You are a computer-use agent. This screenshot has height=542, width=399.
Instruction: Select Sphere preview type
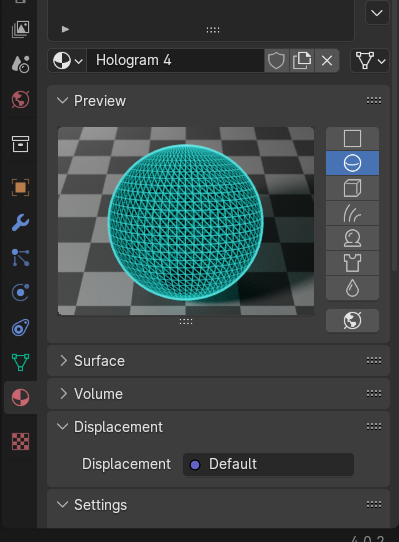pos(352,163)
